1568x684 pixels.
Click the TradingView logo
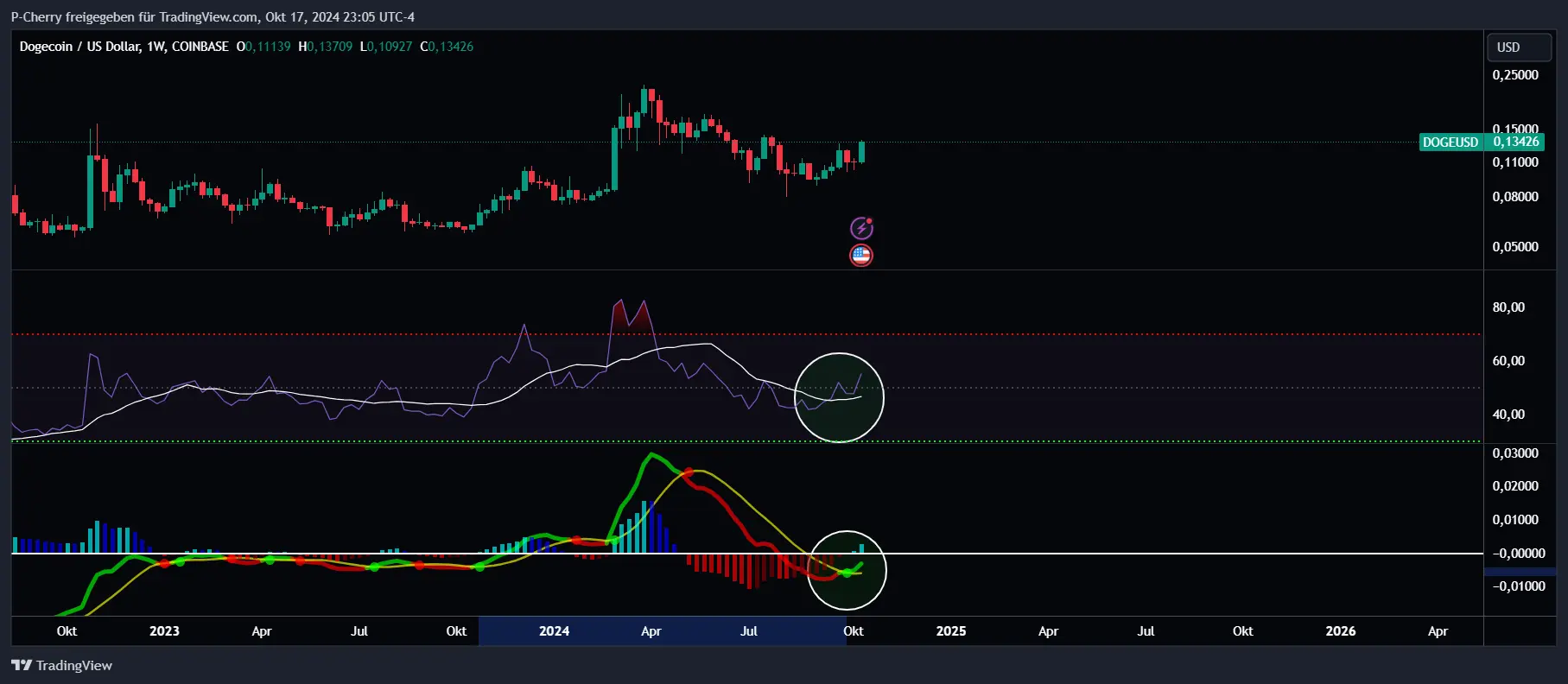61,665
